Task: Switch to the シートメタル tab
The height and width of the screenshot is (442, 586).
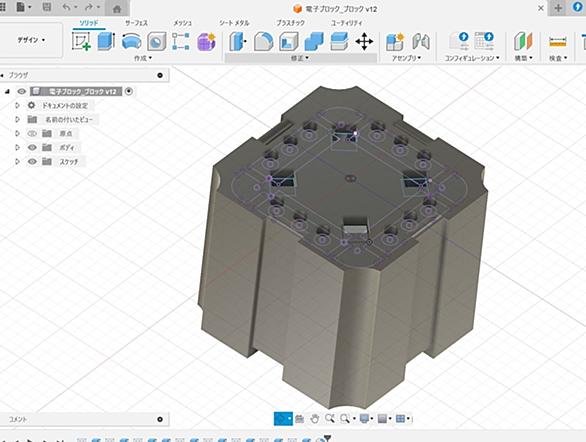Action: [x=234, y=23]
